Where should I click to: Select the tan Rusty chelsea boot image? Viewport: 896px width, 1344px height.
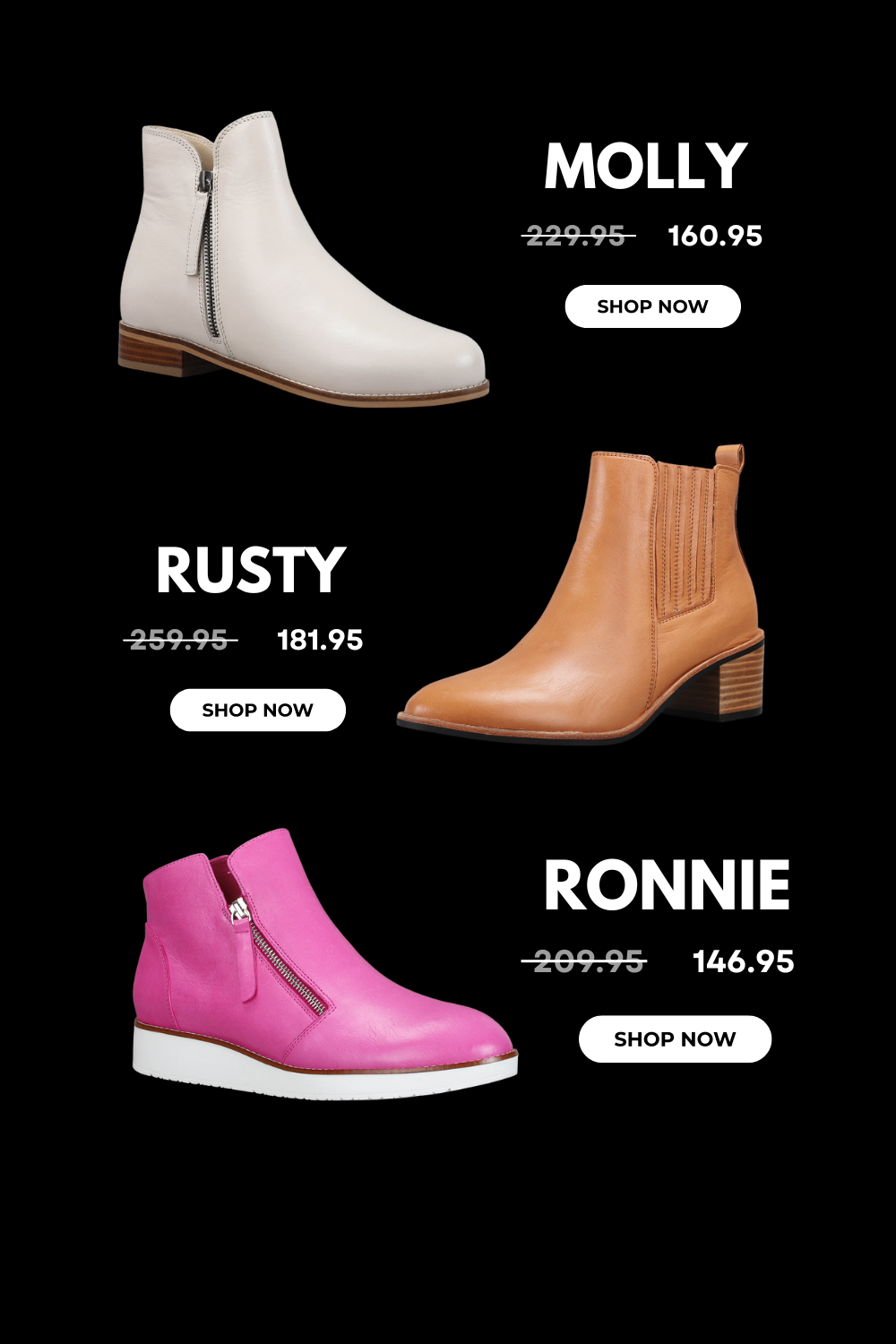point(582,593)
